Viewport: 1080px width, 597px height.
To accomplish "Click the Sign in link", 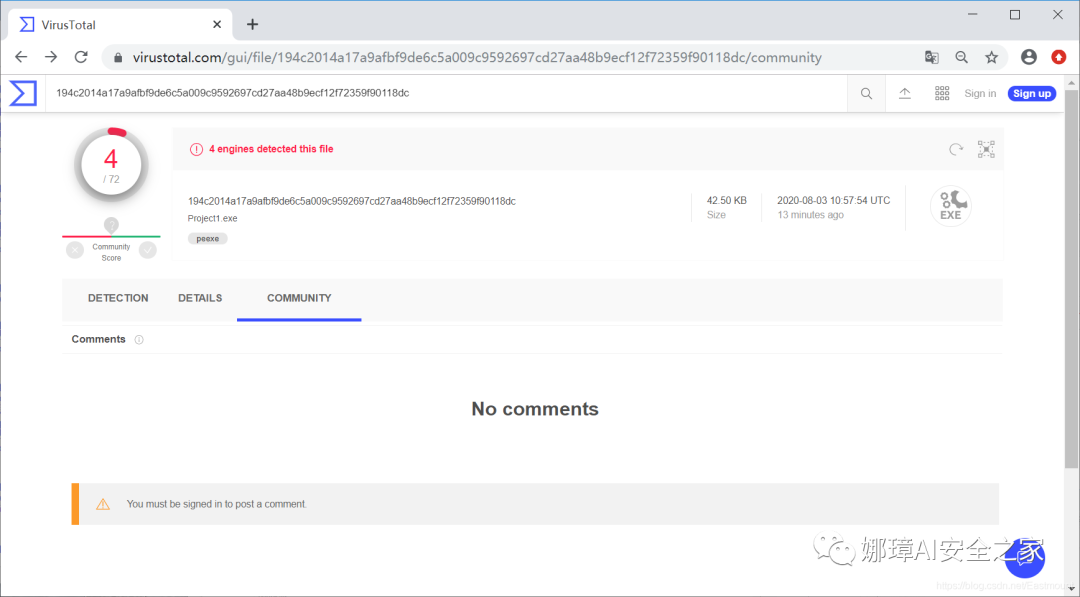I will [980, 94].
